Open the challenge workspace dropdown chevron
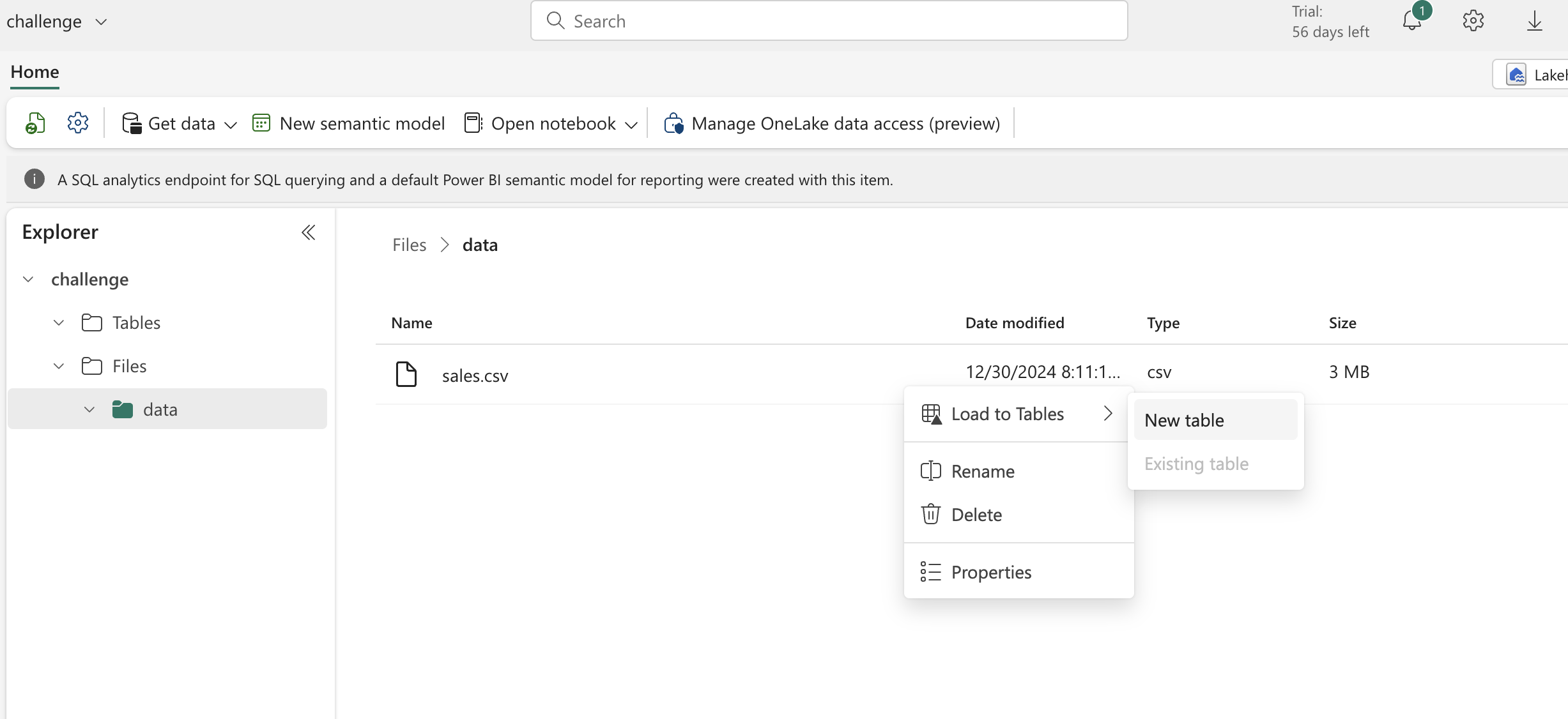This screenshot has height=719, width=1568. (x=101, y=22)
